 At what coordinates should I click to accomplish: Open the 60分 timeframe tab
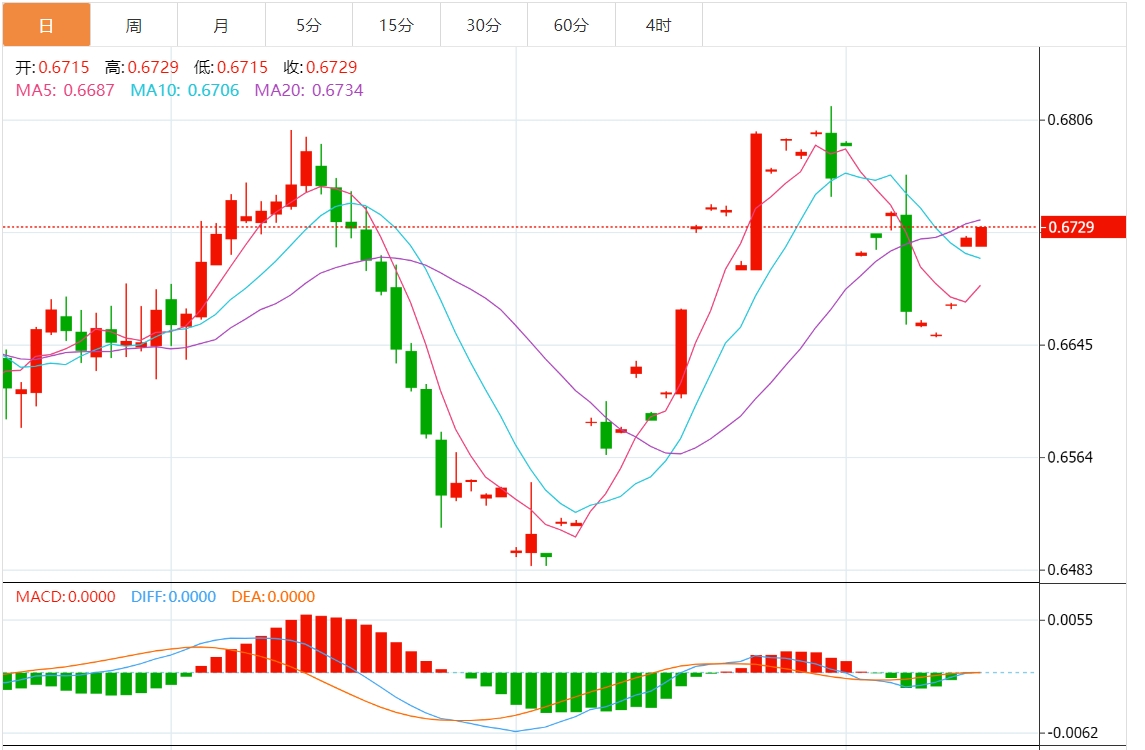pos(572,25)
